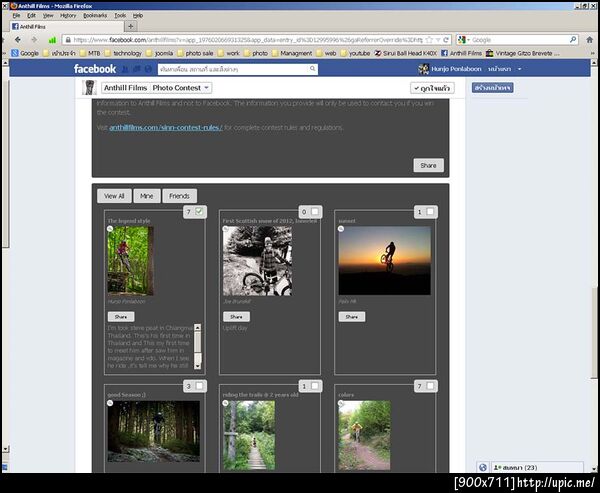Screen dimensions: 600x493
Task: Check vote box on sunset entry
Action: pyautogui.click(x=430, y=211)
